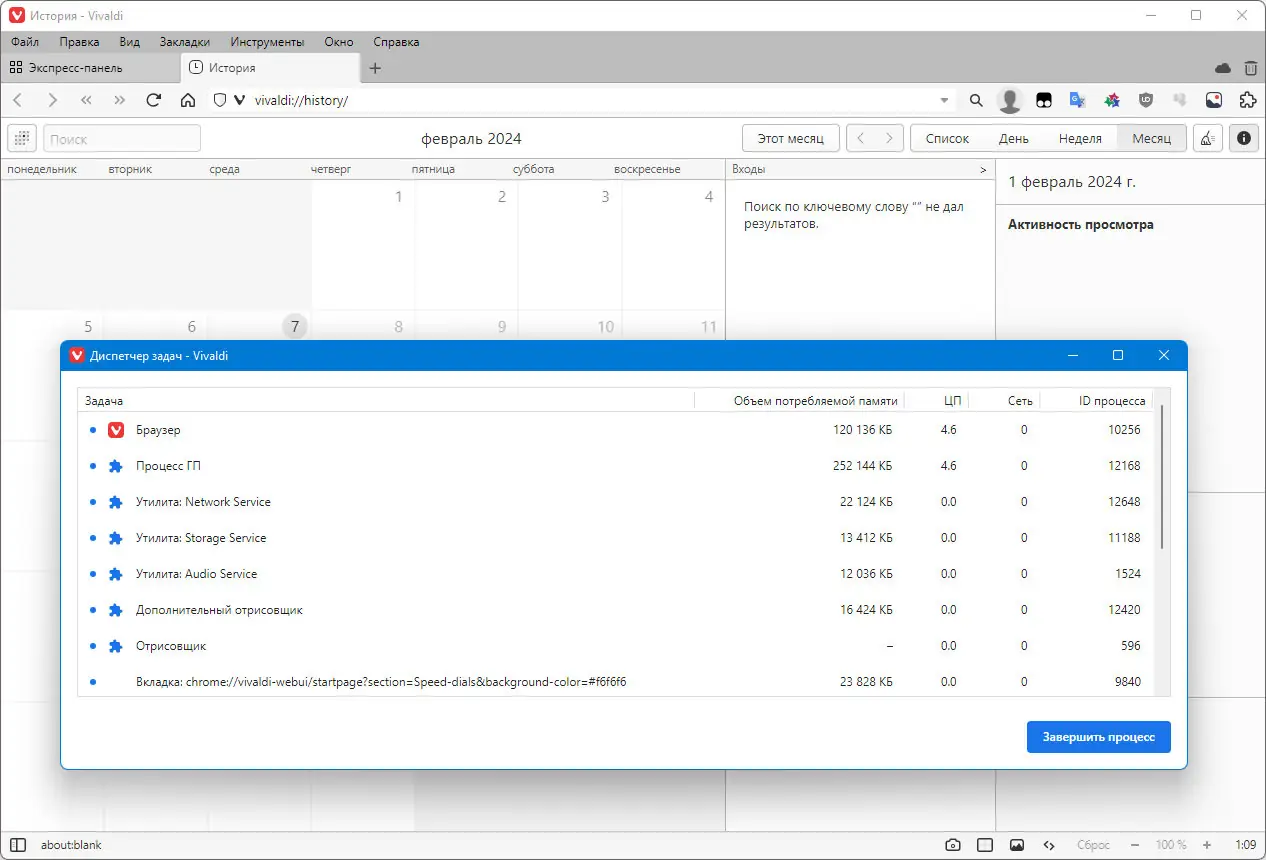
Task: Open the cloud sync icon
Action: [x=1222, y=68]
